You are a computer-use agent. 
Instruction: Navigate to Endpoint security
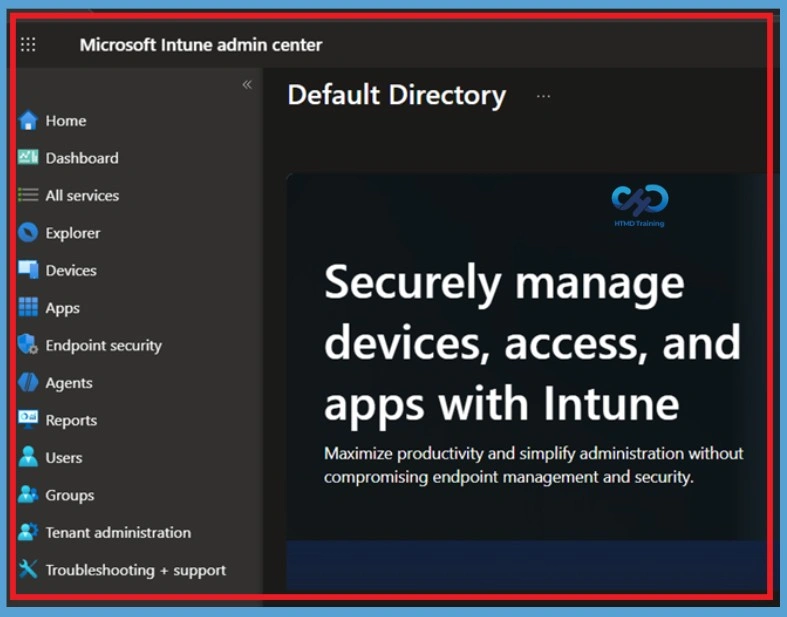[103, 345]
